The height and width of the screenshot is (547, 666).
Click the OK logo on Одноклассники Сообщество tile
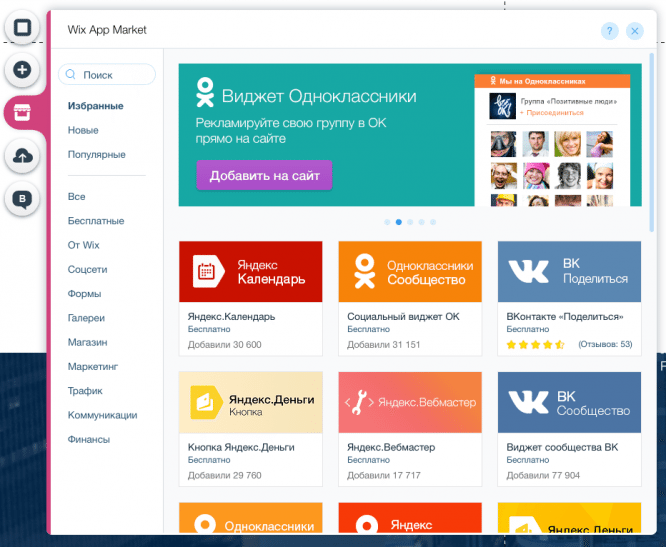coord(365,271)
